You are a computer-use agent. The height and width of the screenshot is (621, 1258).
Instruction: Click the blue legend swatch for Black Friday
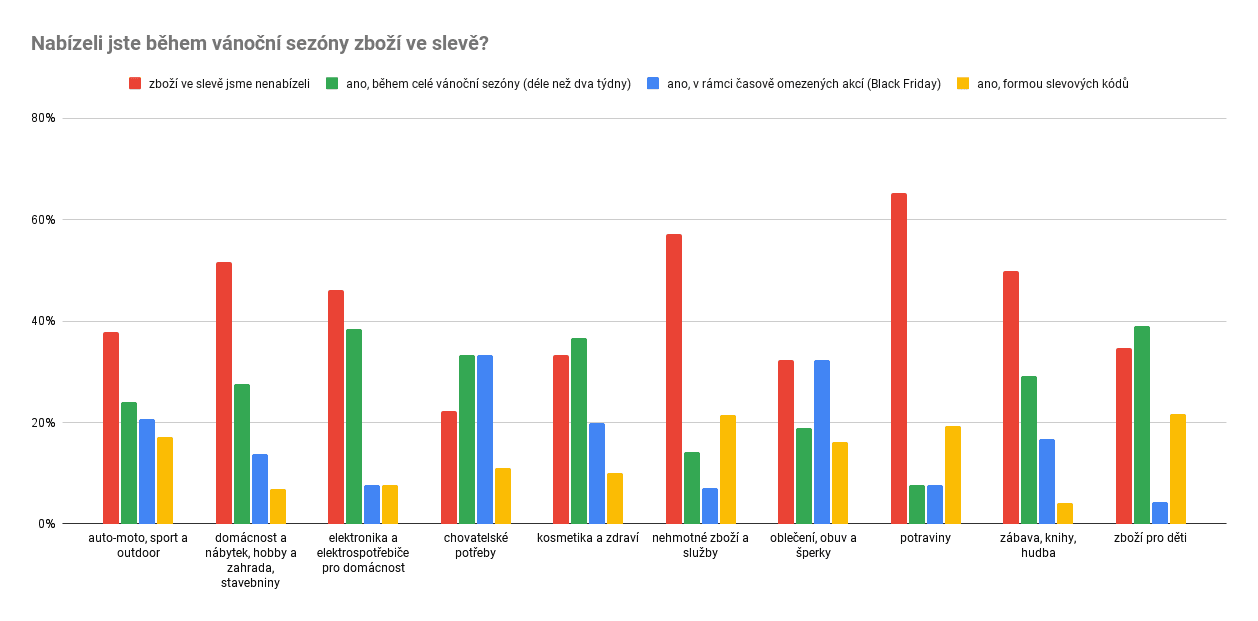click(x=654, y=84)
